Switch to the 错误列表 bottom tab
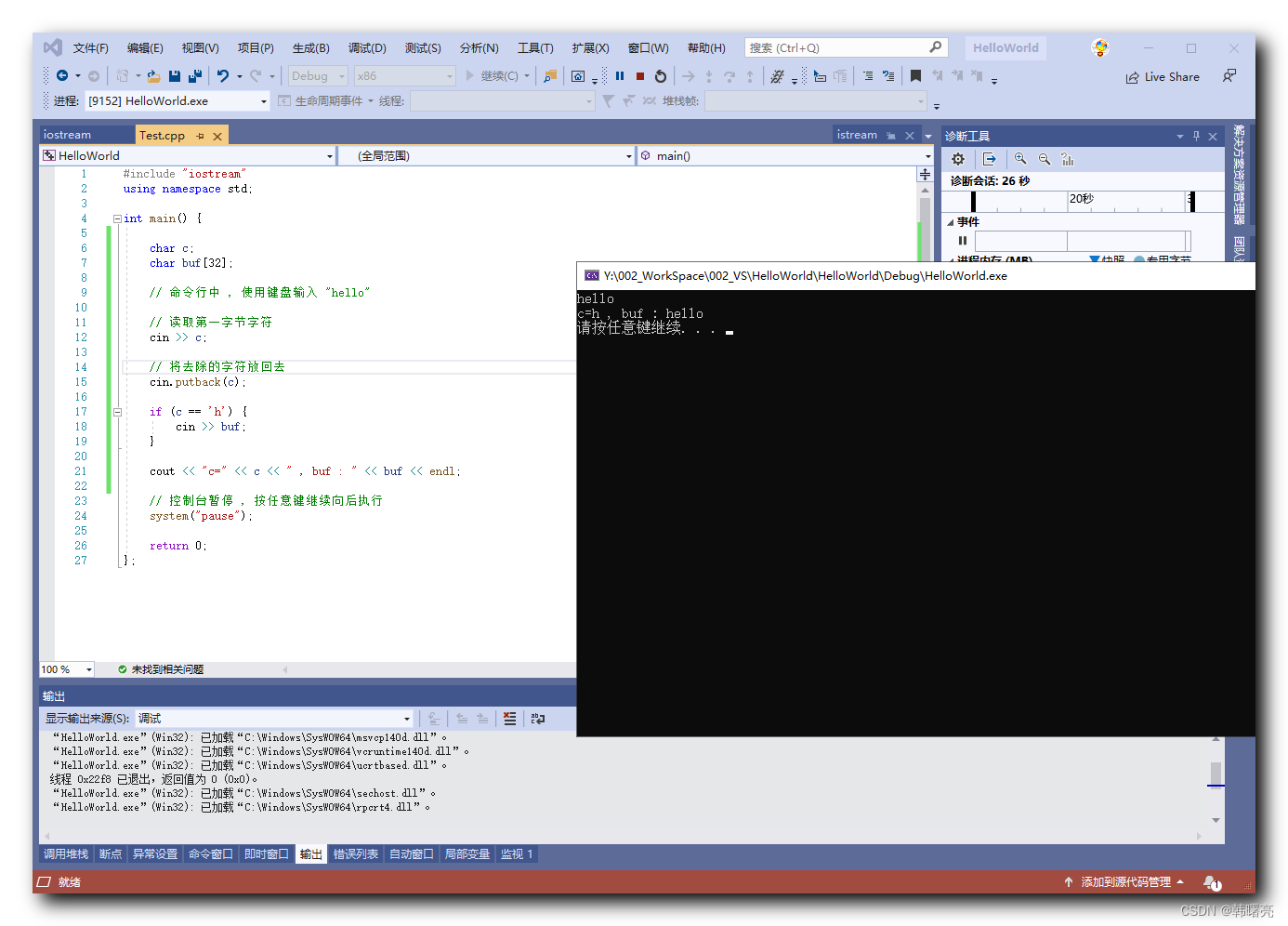The image size is (1288, 926). point(356,854)
